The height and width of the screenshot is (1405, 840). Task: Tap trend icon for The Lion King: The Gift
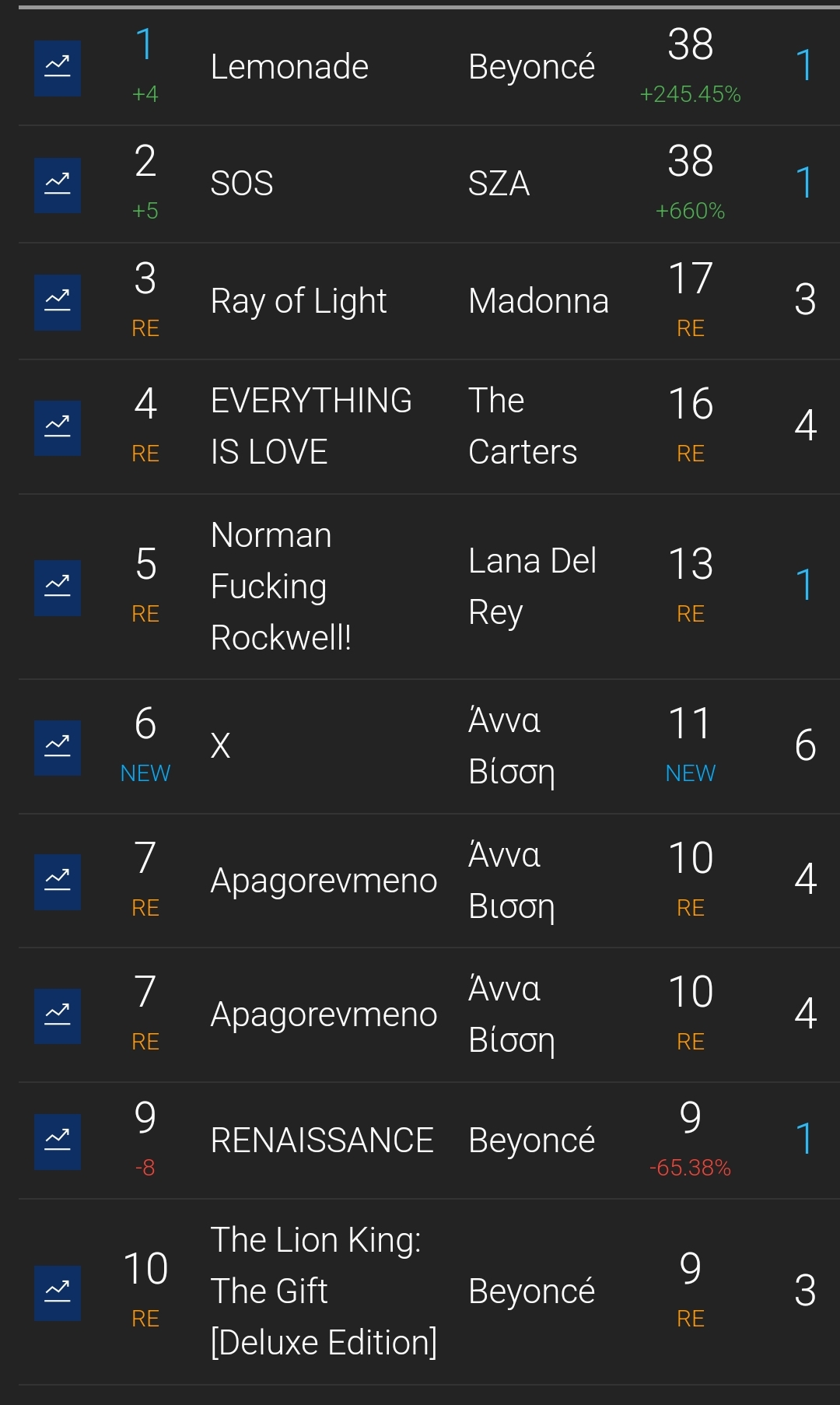(58, 1293)
